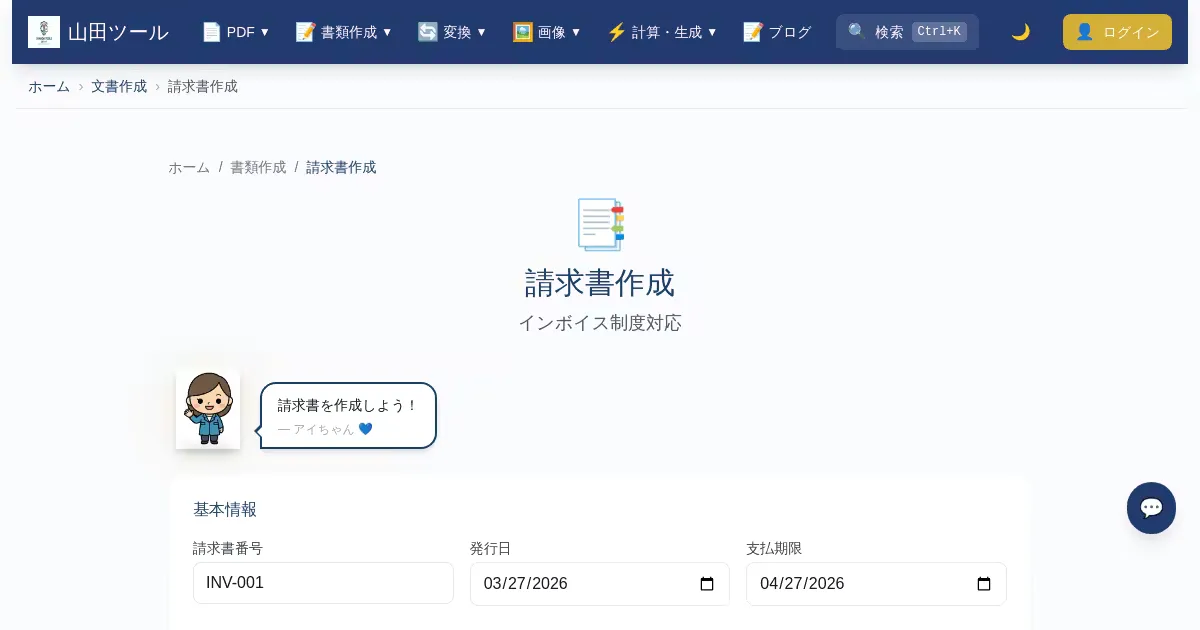
Task: Open the floating chat bubble button
Action: (x=1151, y=508)
